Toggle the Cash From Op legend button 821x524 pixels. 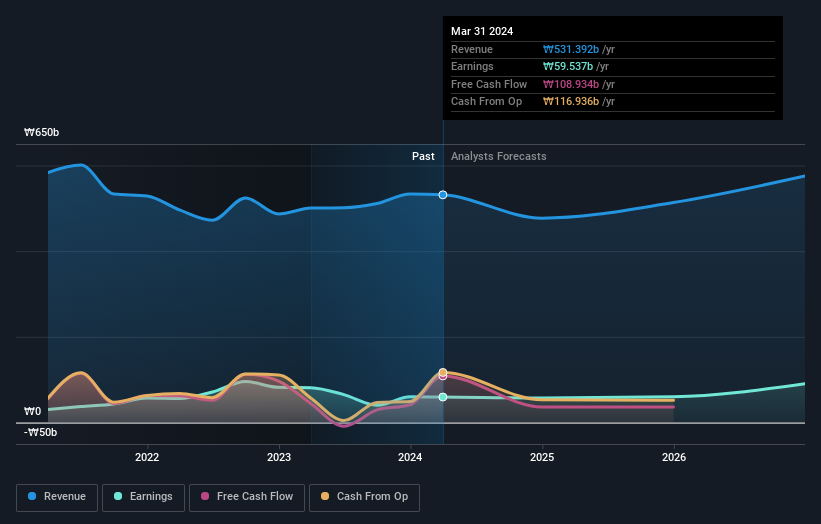pyautogui.click(x=364, y=497)
